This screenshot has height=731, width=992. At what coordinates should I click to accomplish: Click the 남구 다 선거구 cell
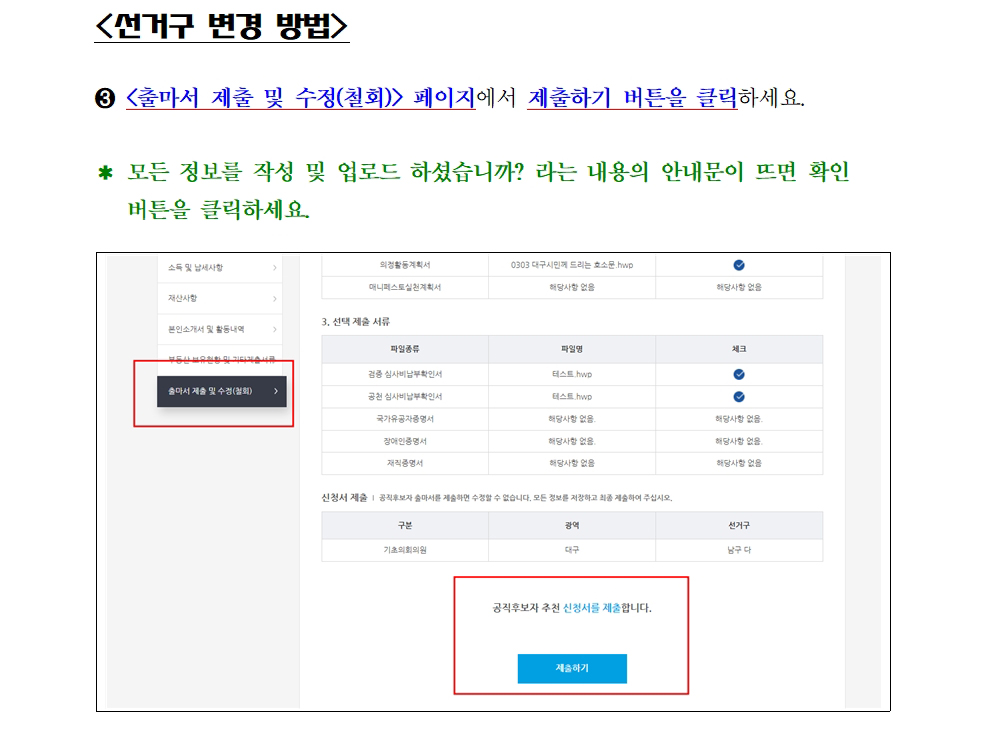(739, 550)
